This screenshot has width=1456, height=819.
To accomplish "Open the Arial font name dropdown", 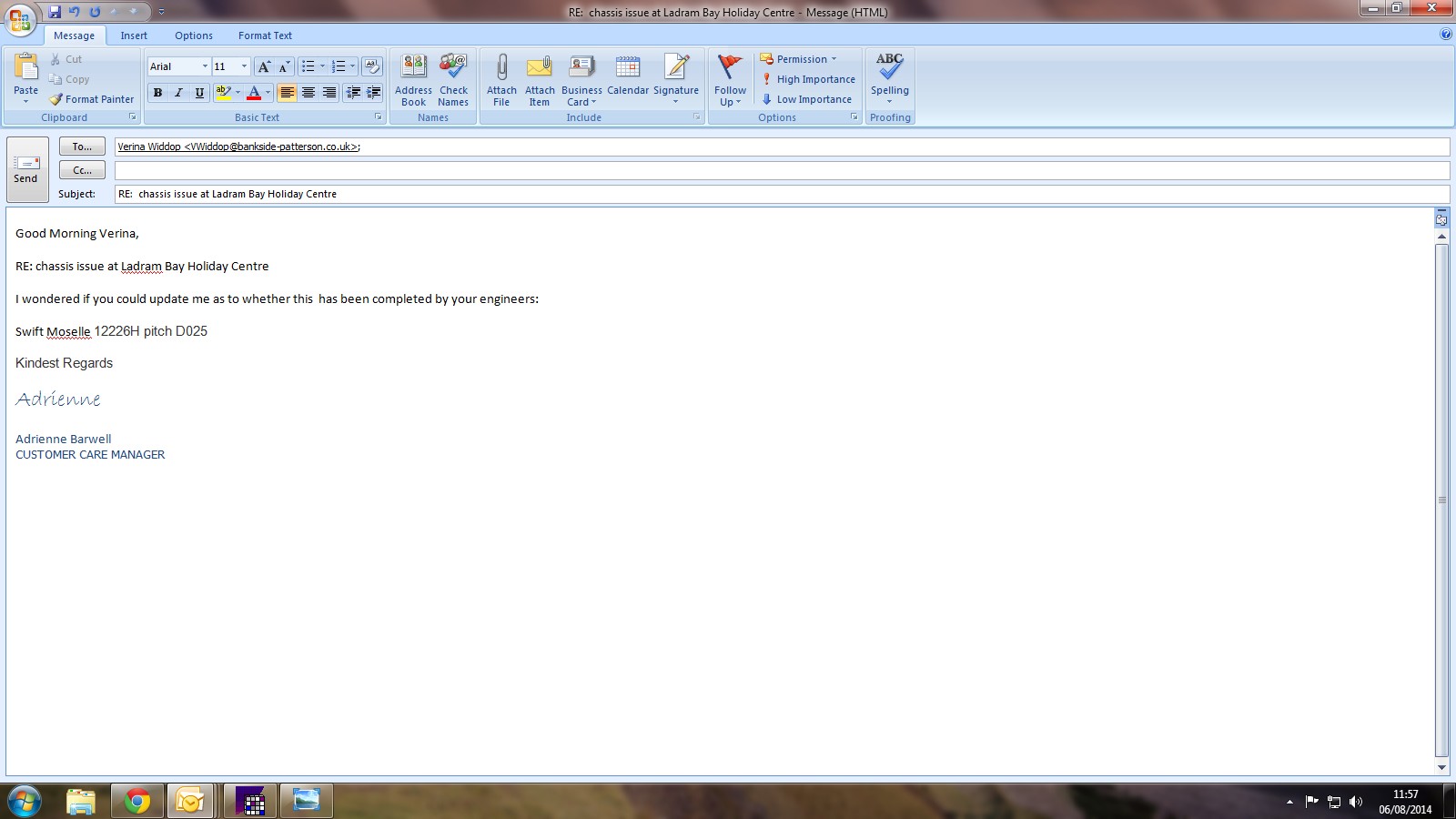I will click(x=205, y=66).
